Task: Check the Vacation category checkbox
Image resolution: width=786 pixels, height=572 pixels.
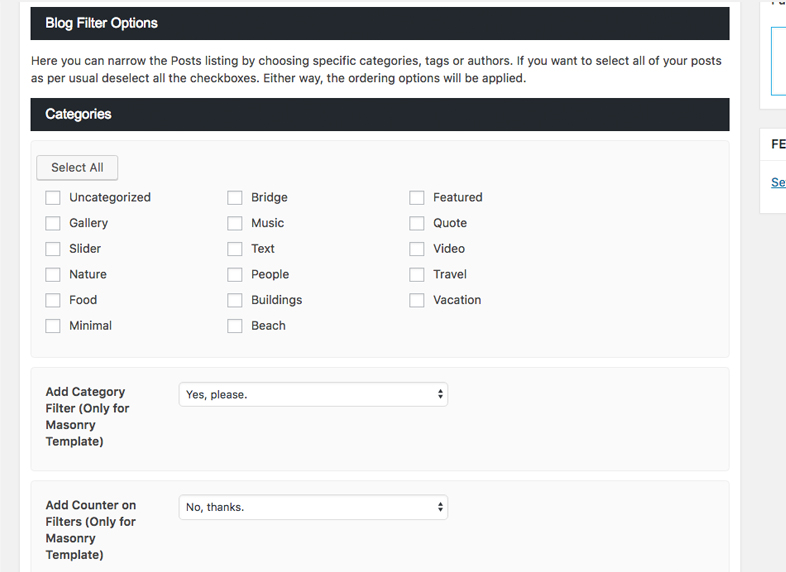Action: coord(417,300)
